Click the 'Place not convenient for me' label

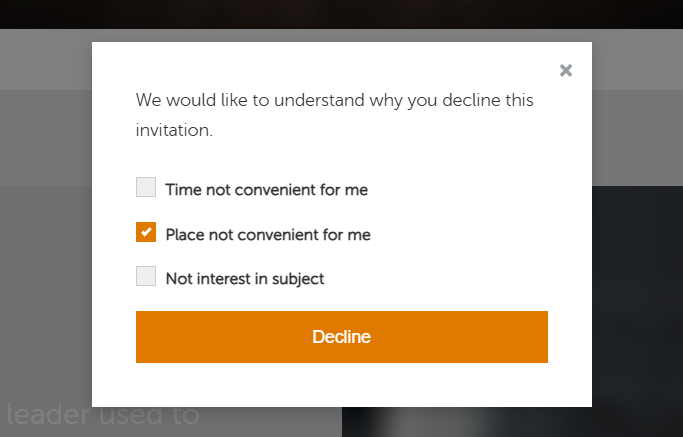(x=268, y=235)
